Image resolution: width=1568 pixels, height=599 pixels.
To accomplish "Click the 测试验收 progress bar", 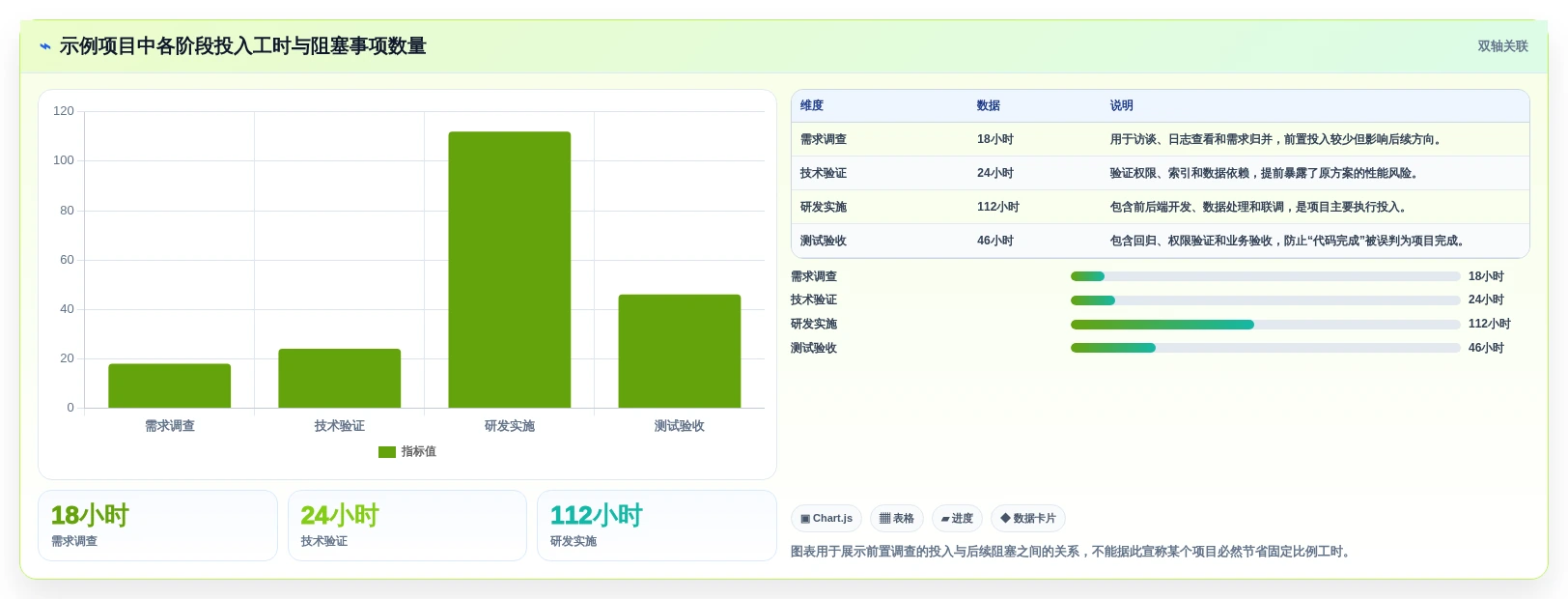I will pos(1265,348).
